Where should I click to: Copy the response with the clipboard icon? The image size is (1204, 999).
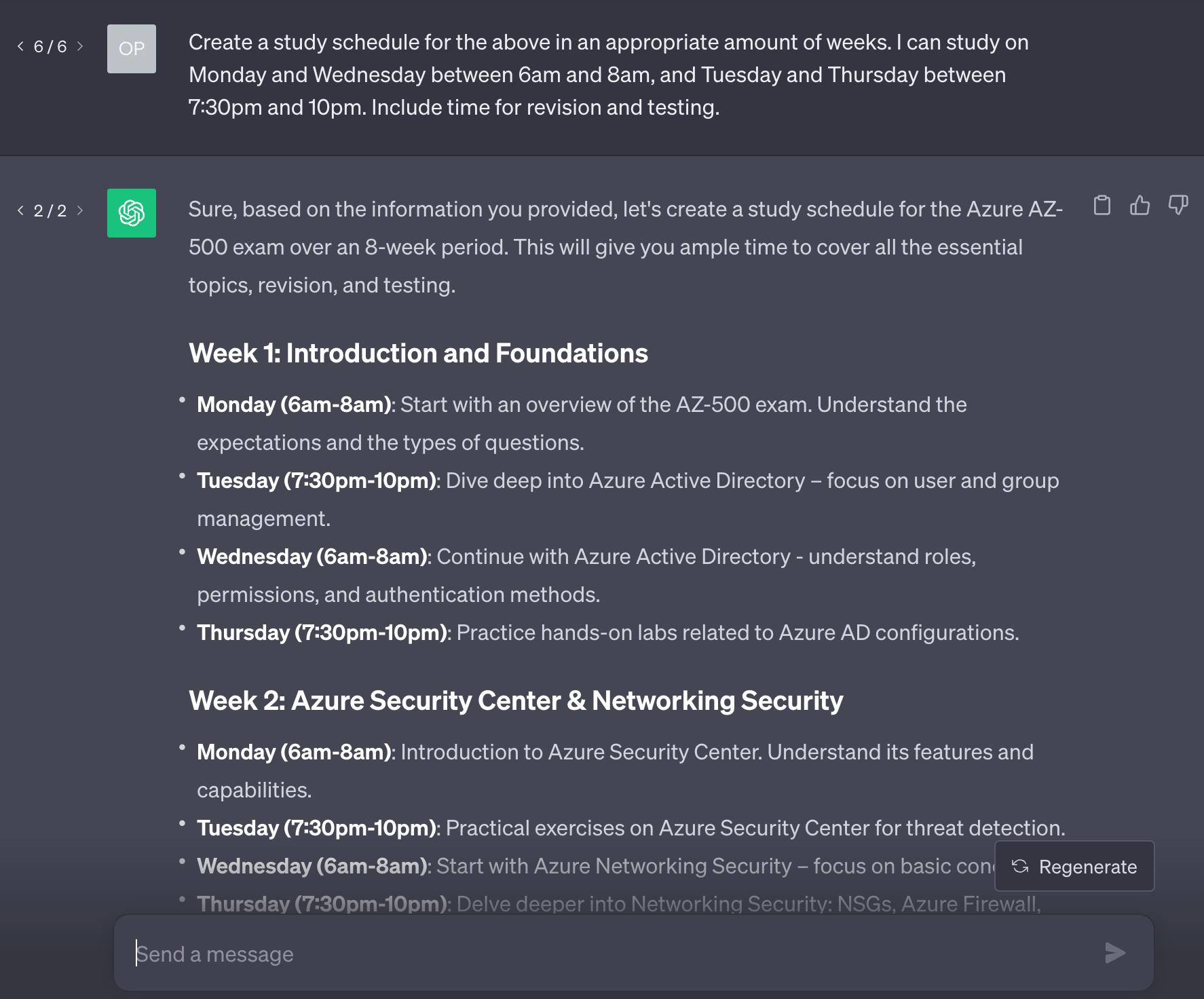click(1102, 205)
